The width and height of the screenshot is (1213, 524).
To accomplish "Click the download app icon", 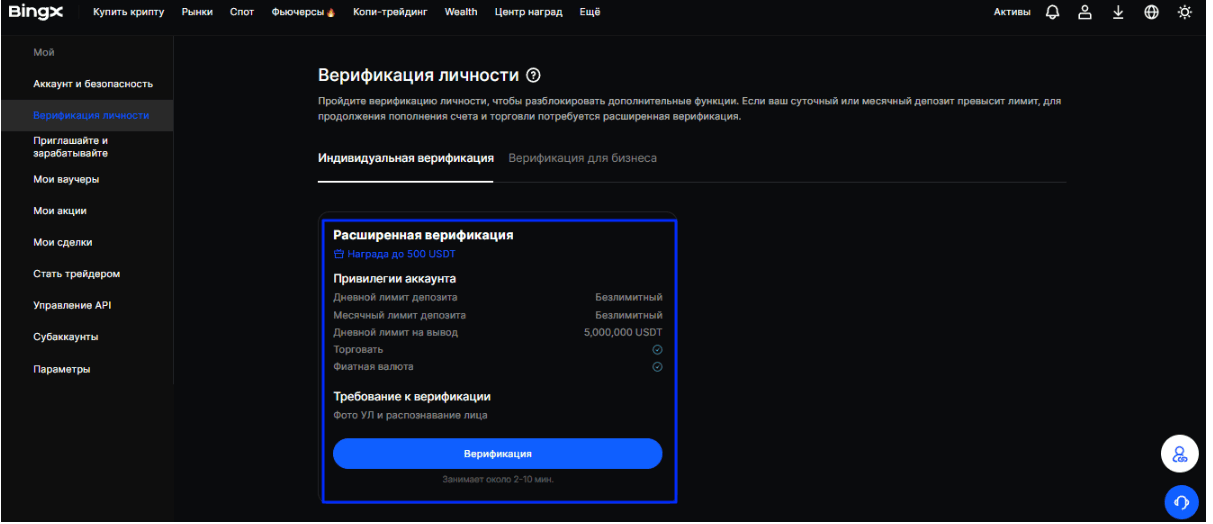I will coord(1118,12).
